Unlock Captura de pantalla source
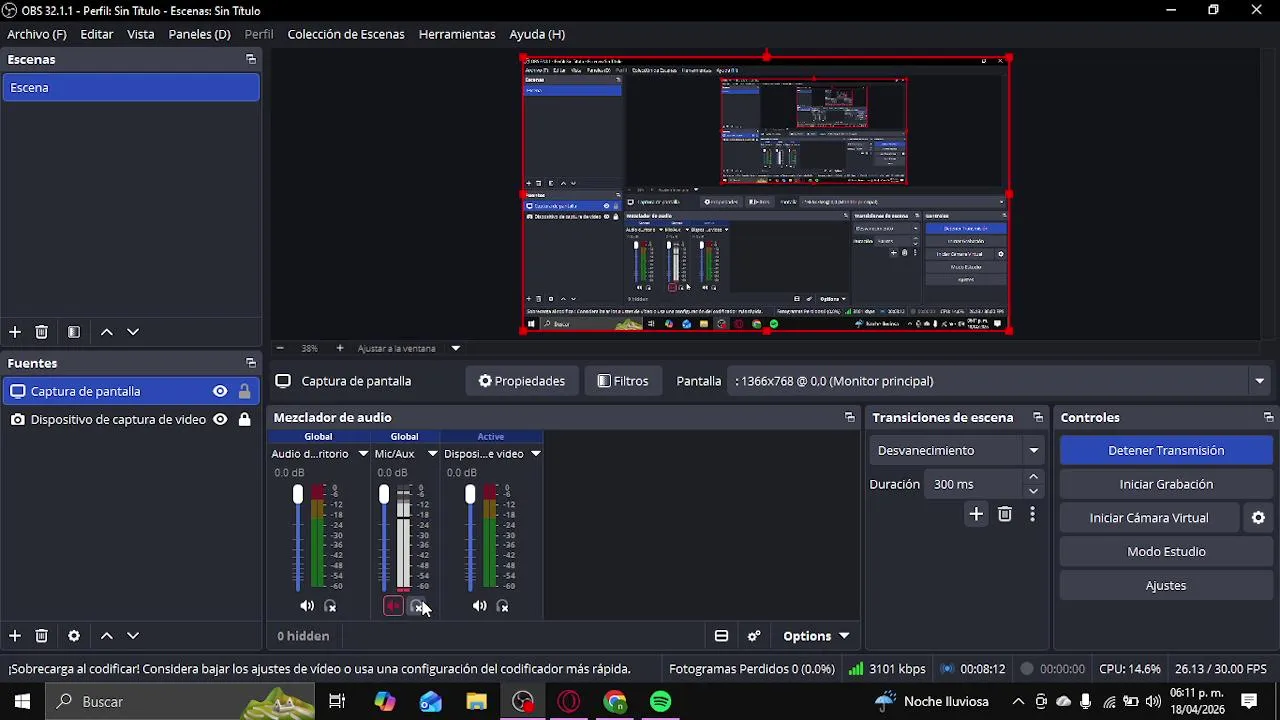This screenshot has height=720, width=1280. point(244,392)
